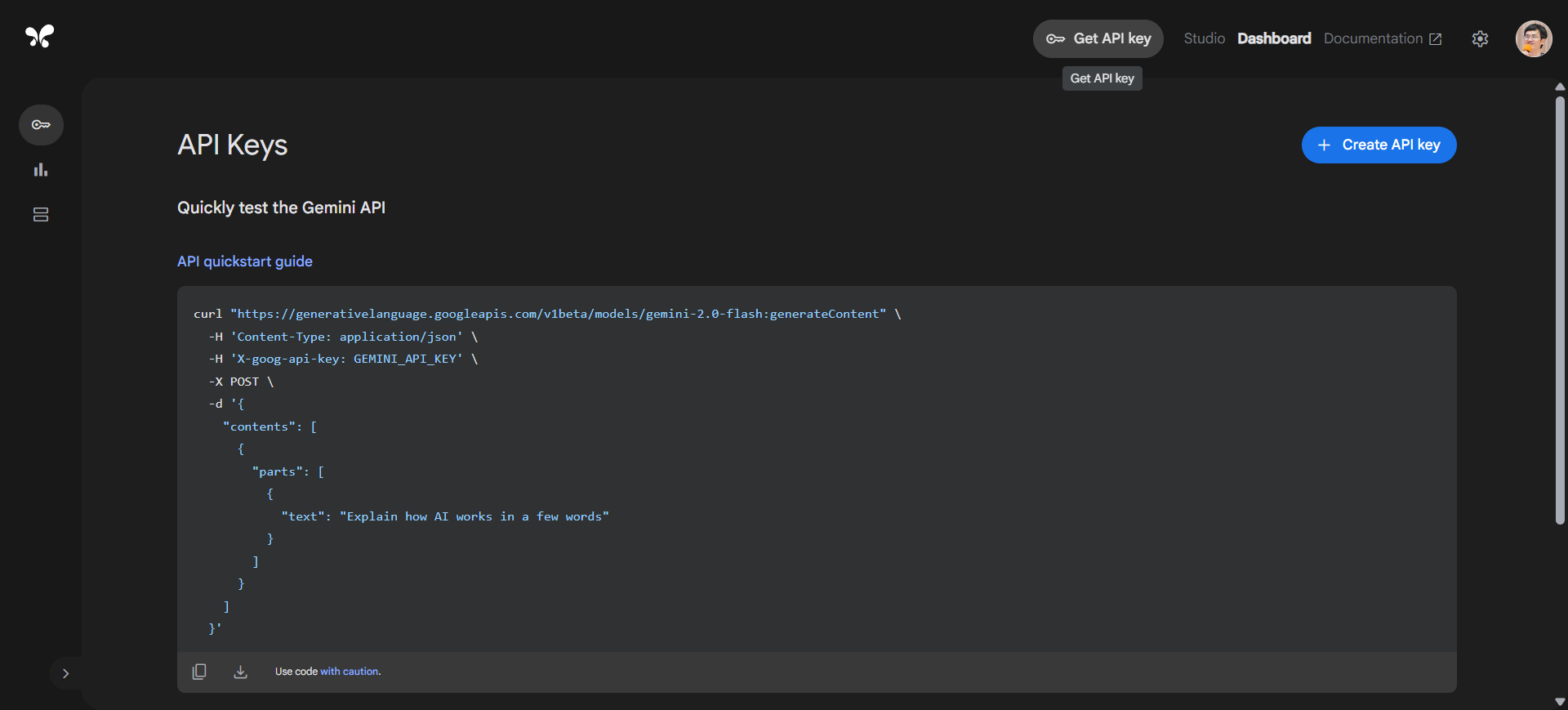Click the 'Explain how AI works' text line
This screenshot has width=1568, height=710.
[x=445, y=516]
